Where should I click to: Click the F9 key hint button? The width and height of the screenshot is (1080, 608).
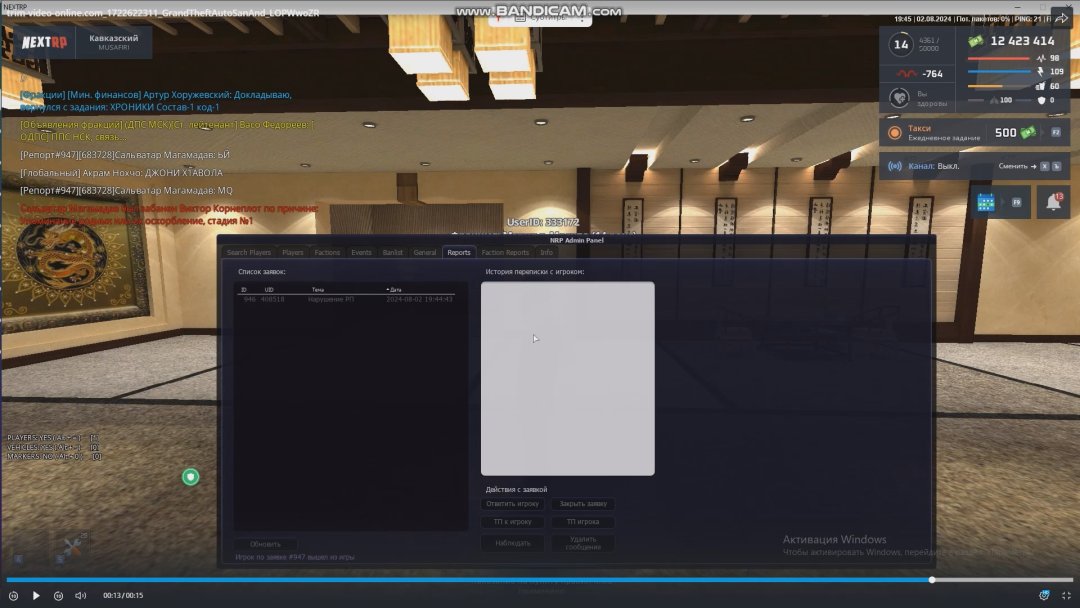click(x=1016, y=202)
